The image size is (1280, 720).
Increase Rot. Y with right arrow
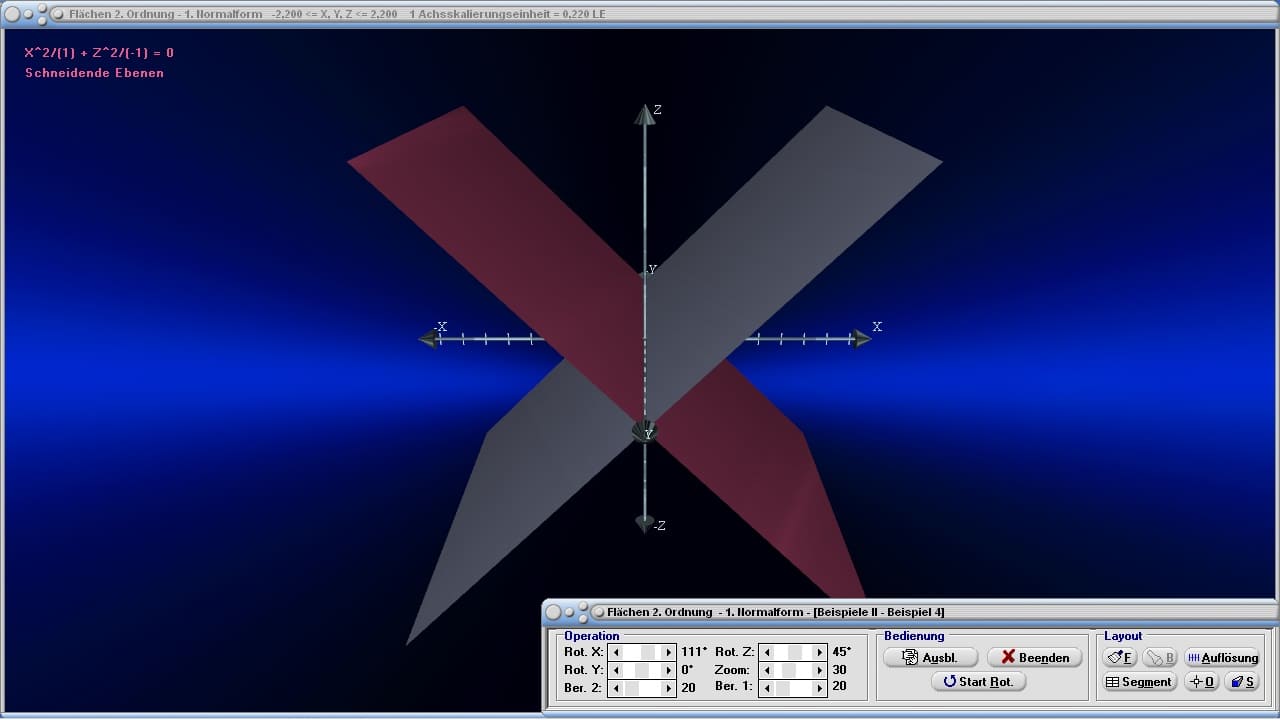click(669, 670)
